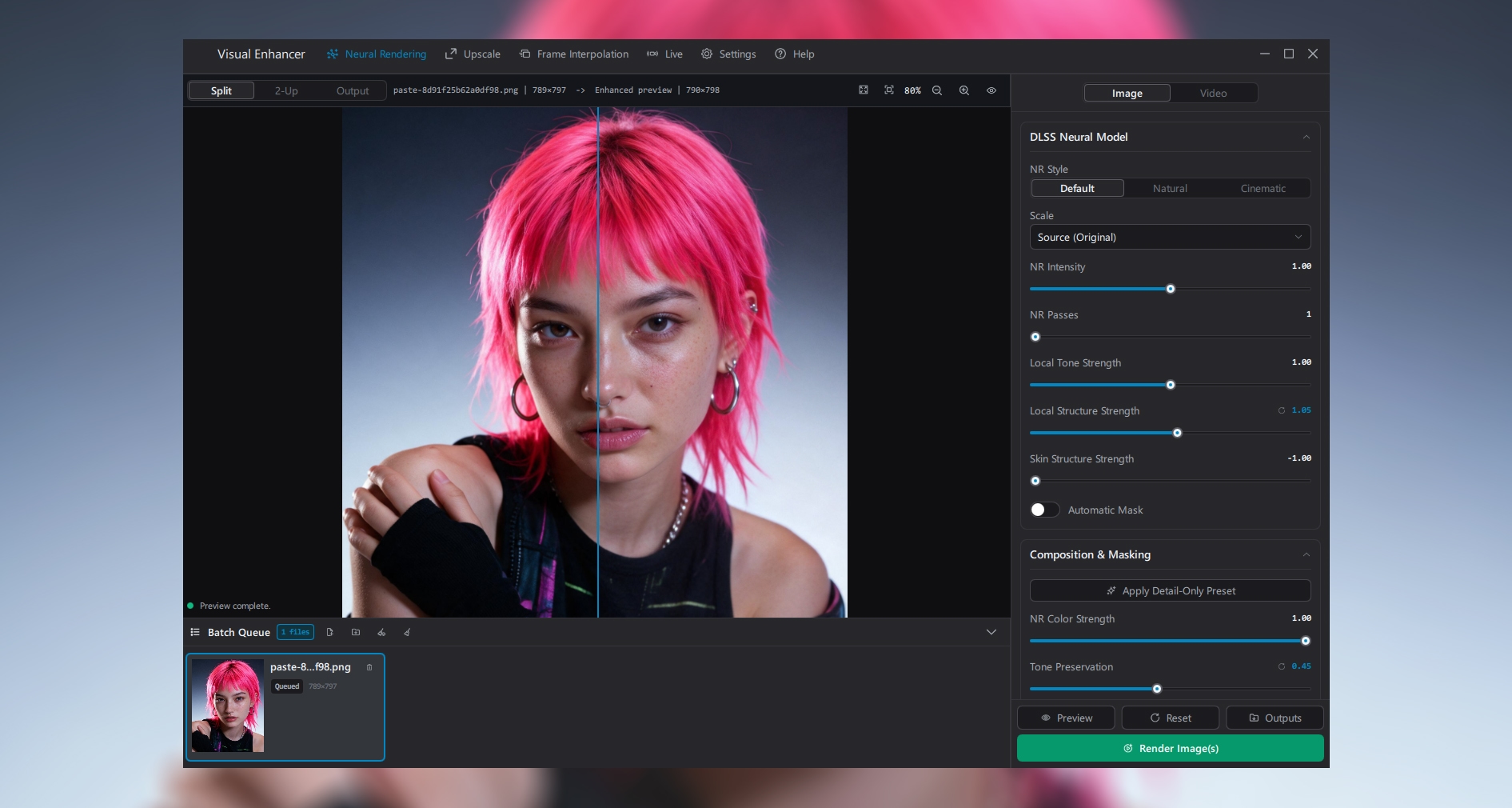Image resolution: width=1512 pixels, height=808 pixels.
Task: Select the paste-8...f98.png thumbnail in queue
Action: (228, 706)
